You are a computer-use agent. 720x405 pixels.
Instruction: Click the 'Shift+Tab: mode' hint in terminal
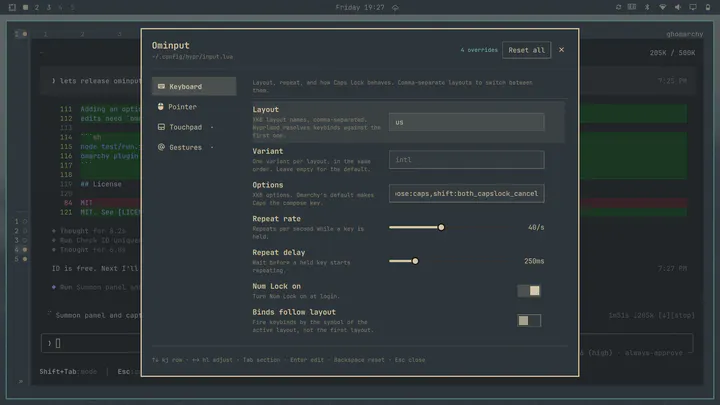[x=68, y=371]
